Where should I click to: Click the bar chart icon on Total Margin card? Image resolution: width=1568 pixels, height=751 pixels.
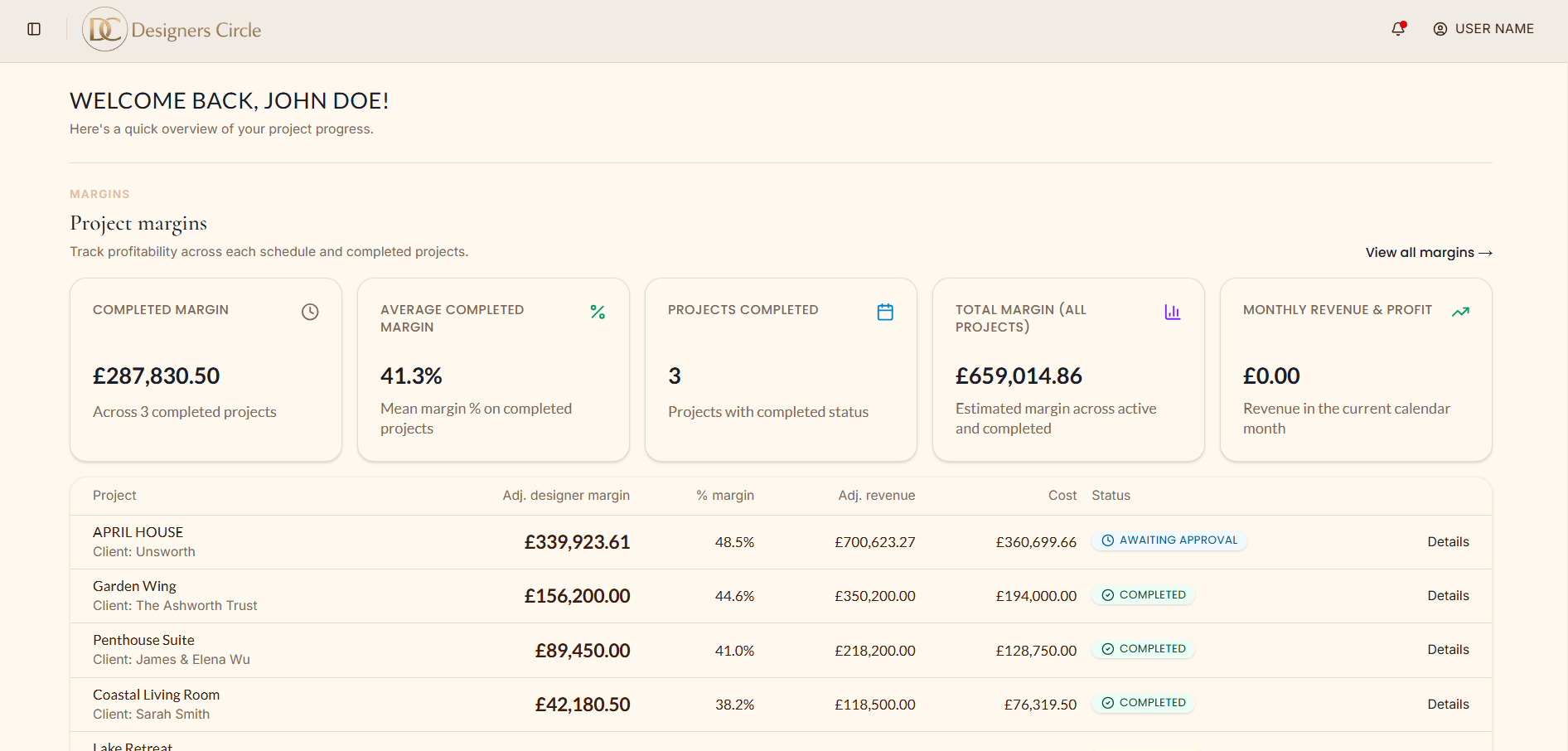[1173, 312]
